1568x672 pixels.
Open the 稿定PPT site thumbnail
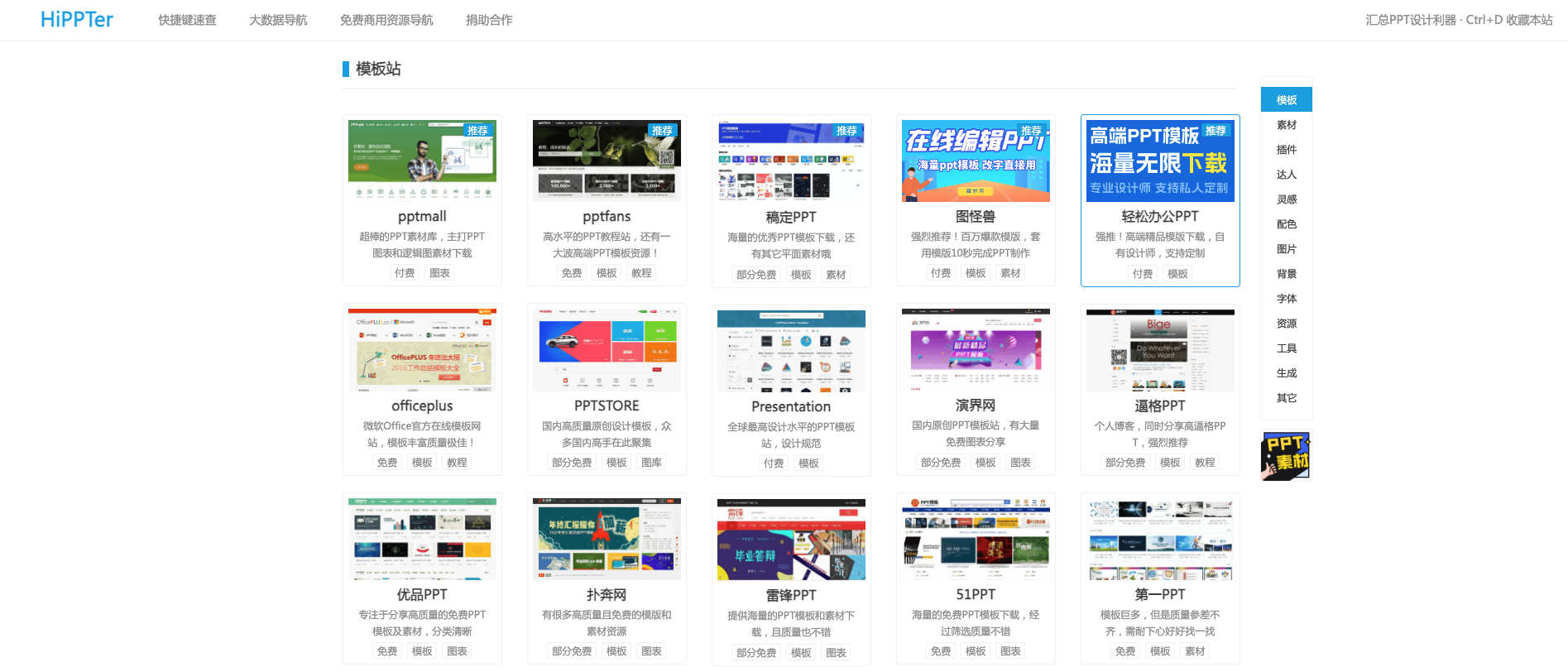click(791, 161)
